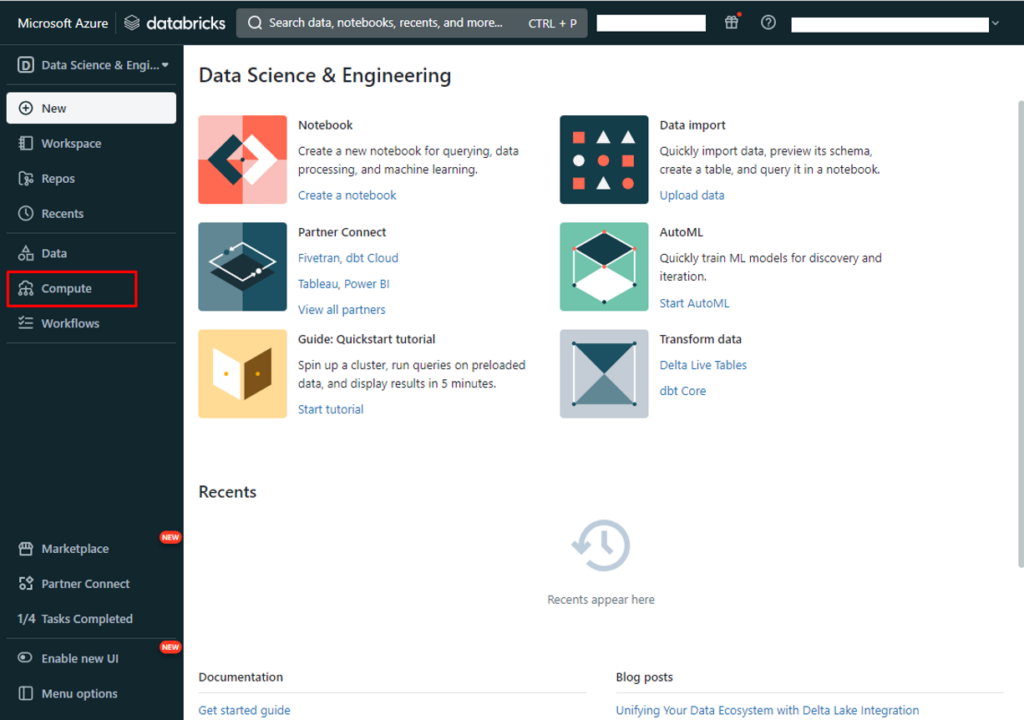Click the Start AutoML link
The height and width of the screenshot is (720, 1024).
(x=694, y=303)
